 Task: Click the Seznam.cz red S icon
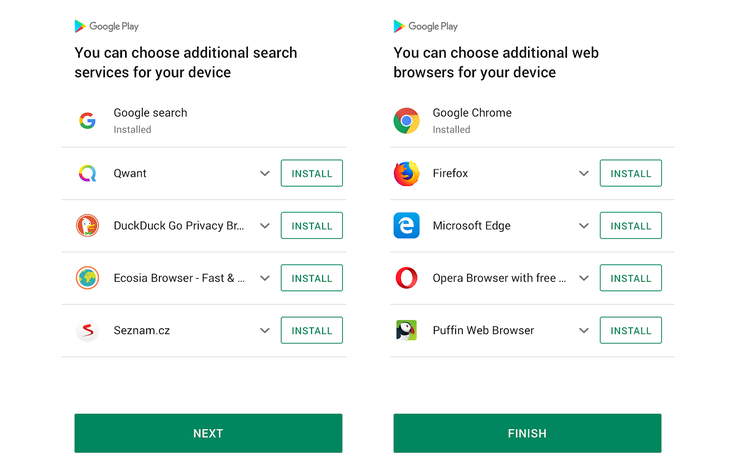[87, 330]
